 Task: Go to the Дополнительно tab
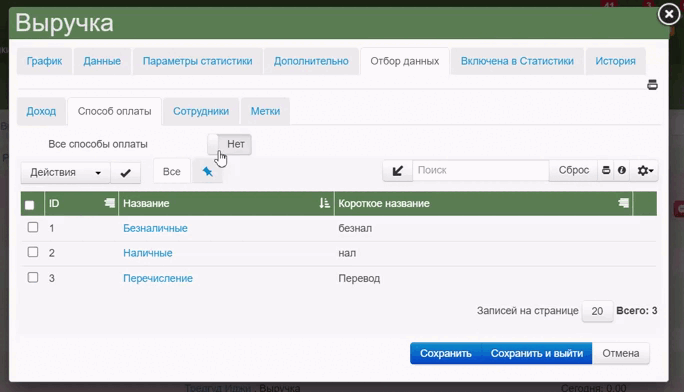[311, 61]
